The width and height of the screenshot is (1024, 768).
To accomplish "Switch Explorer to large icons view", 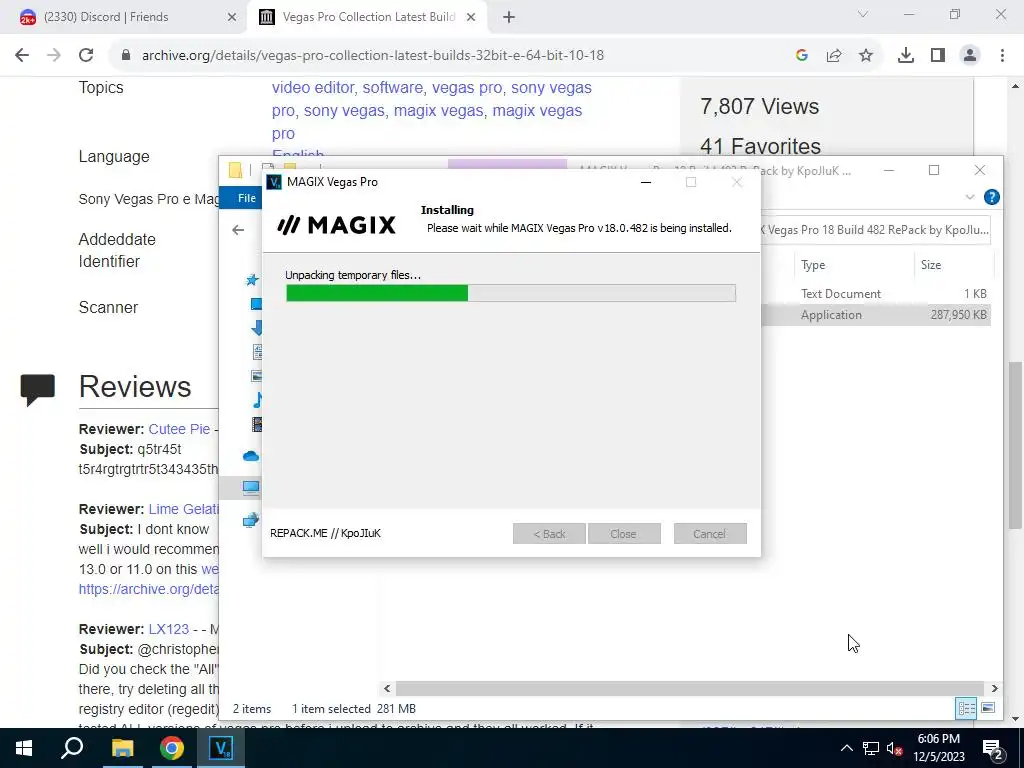I will coord(988,709).
